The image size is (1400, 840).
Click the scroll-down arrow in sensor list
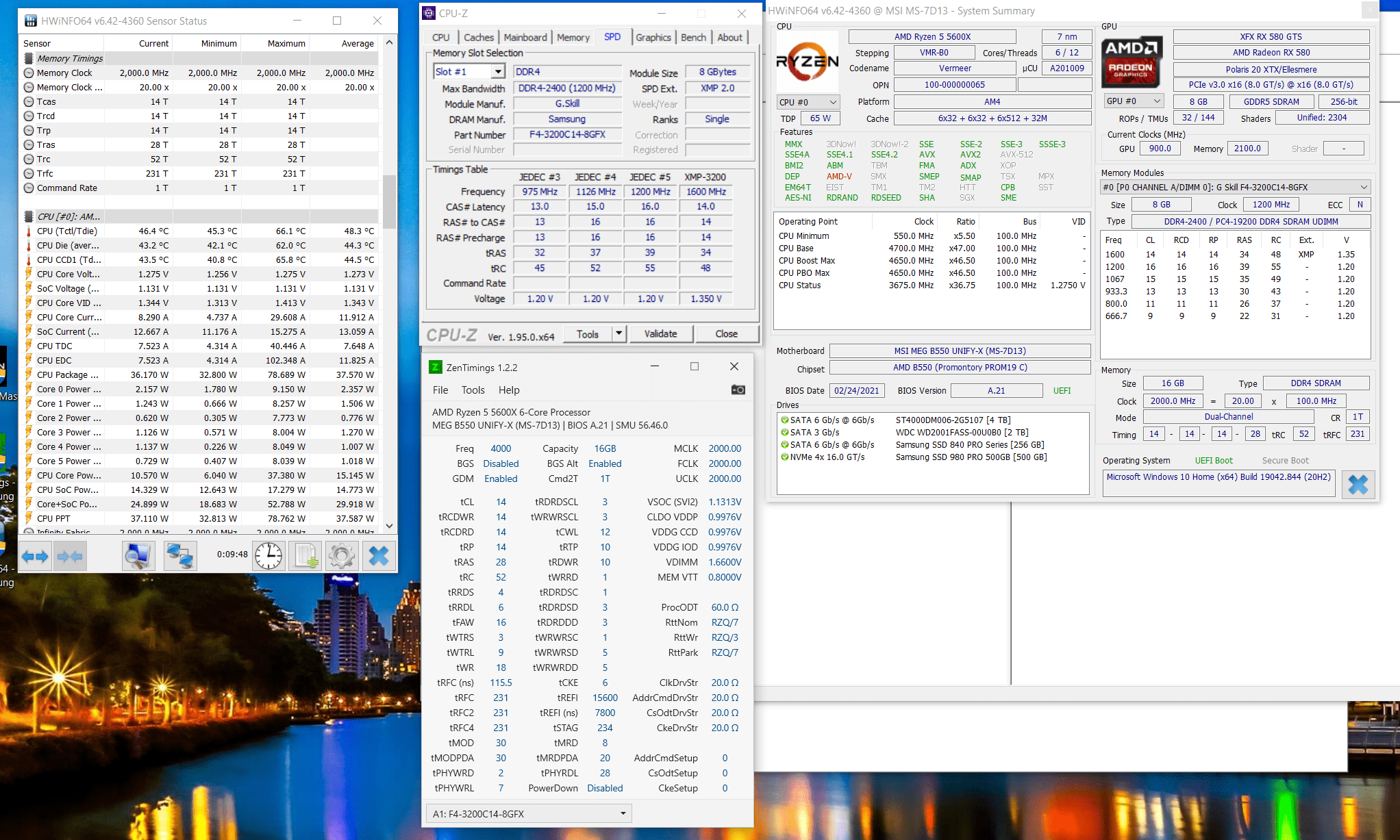click(389, 526)
